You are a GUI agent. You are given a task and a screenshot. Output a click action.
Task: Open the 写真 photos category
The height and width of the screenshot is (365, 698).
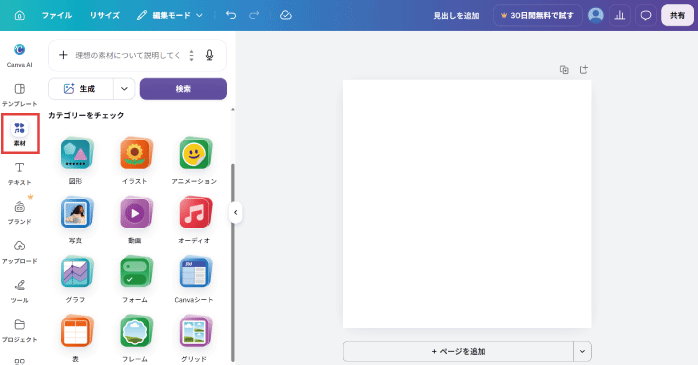tap(76, 220)
